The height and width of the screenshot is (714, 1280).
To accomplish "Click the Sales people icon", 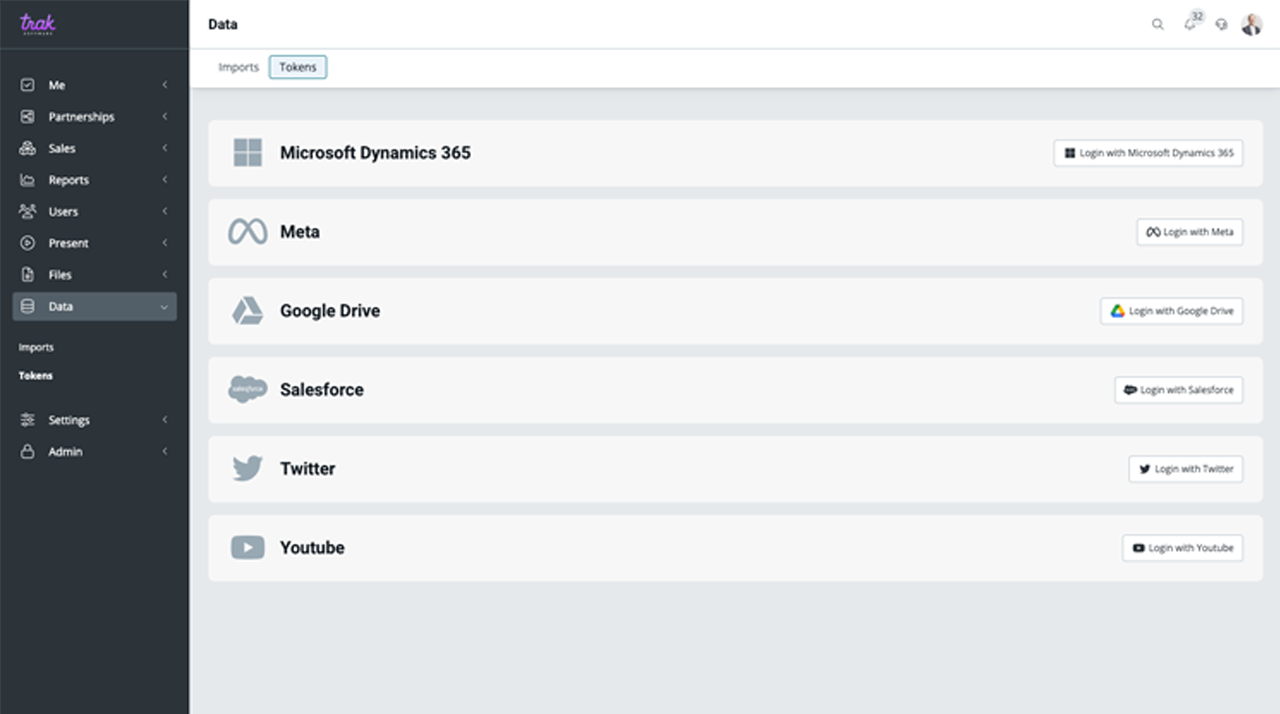I will click(x=28, y=148).
